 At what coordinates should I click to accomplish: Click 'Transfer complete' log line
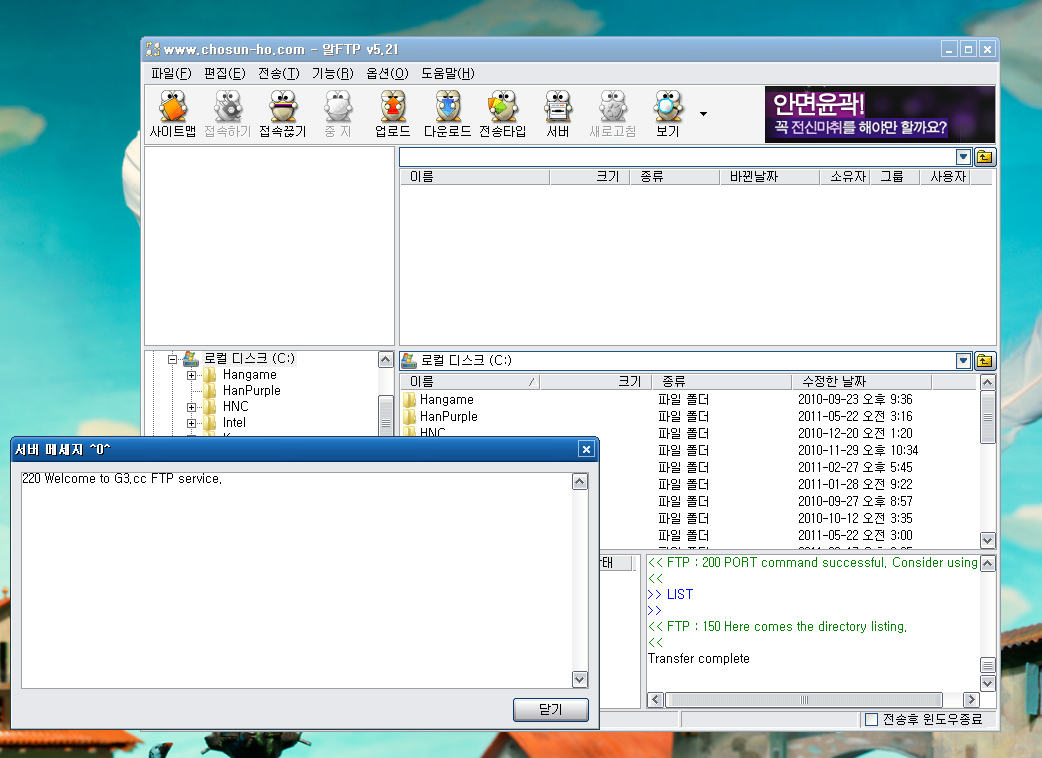[x=698, y=658]
